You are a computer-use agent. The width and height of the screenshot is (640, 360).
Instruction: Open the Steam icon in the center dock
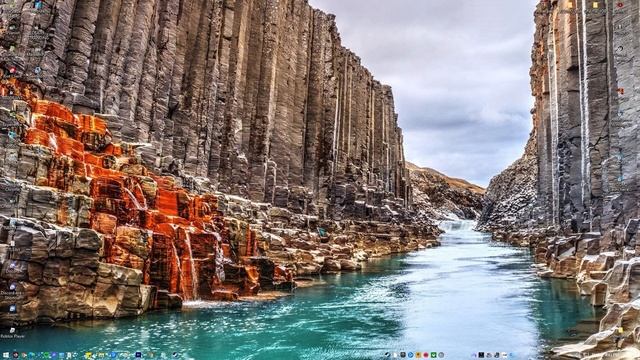click(387, 355)
